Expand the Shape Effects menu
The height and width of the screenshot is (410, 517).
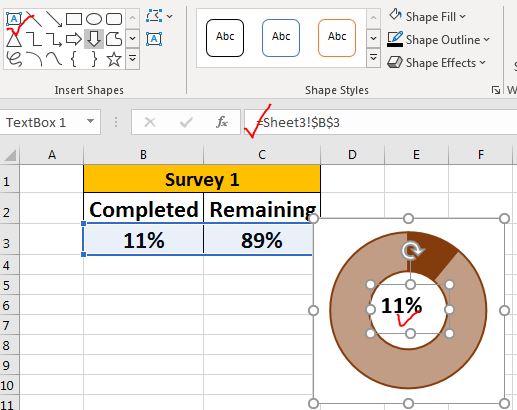(x=437, y=63)
